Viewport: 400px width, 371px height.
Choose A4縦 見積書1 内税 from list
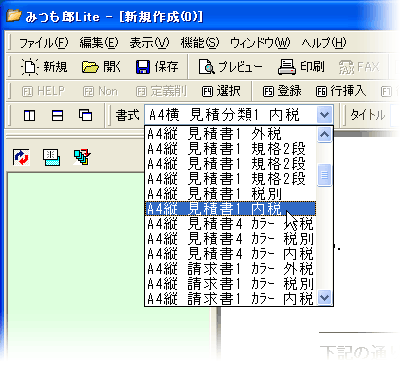click(230, 209)
